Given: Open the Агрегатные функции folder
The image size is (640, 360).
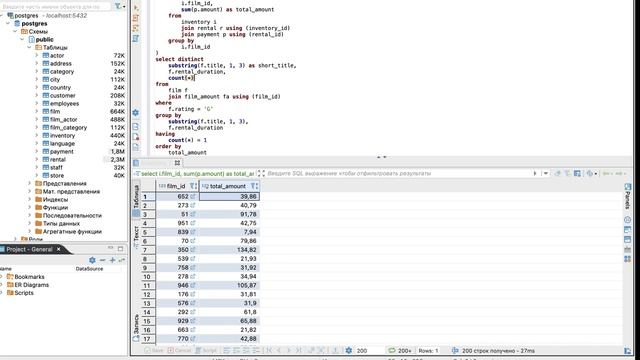Looking at the screenshot, I should (x=72, y=231).
